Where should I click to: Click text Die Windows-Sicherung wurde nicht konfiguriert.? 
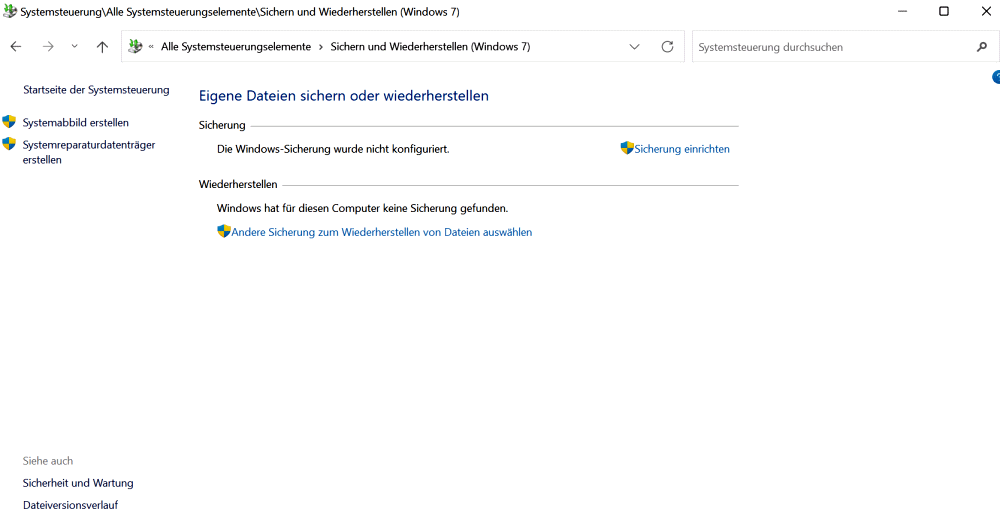coord(333,149)
